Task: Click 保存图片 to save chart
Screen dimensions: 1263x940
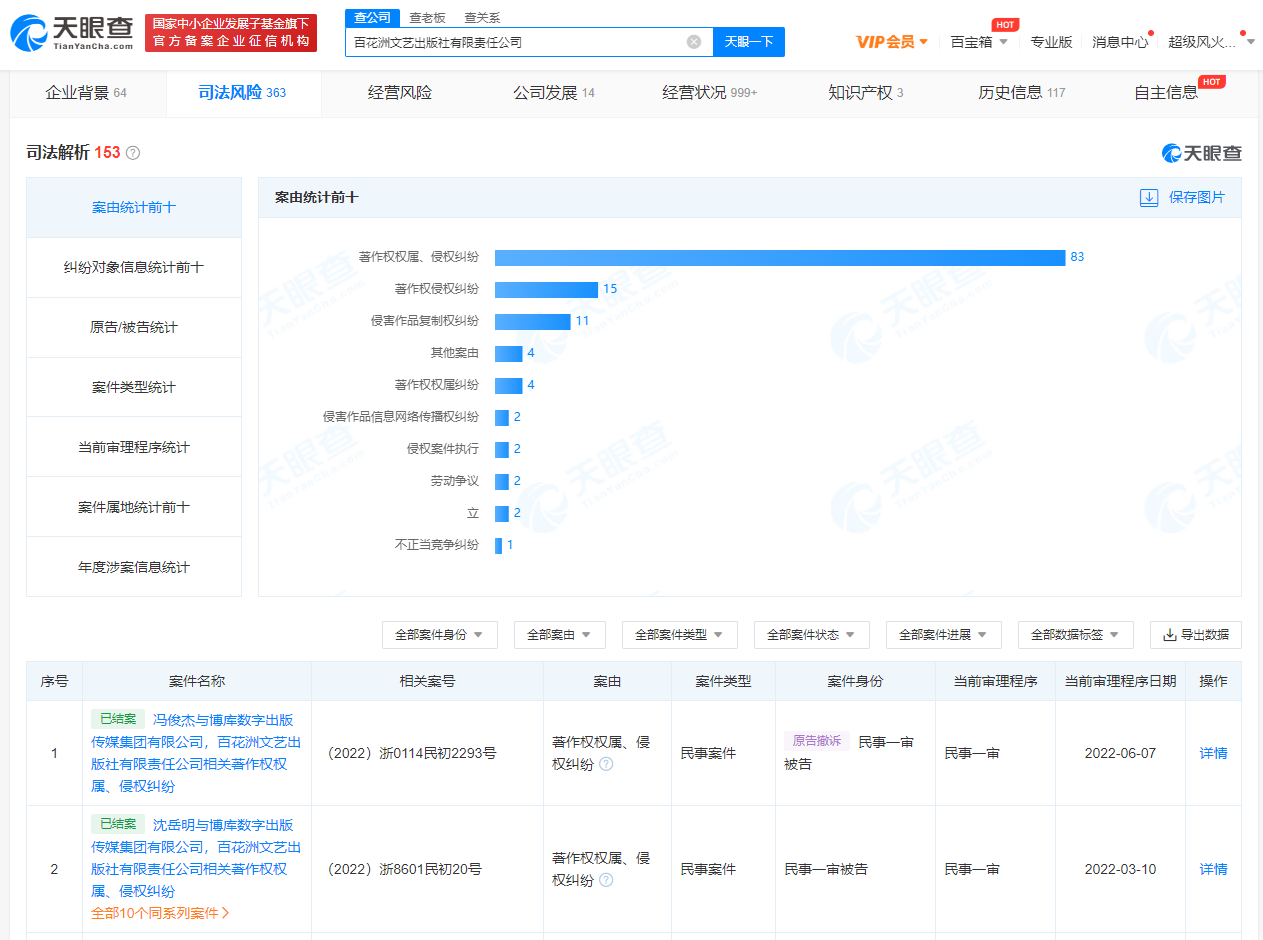Action: (1197, 198)
